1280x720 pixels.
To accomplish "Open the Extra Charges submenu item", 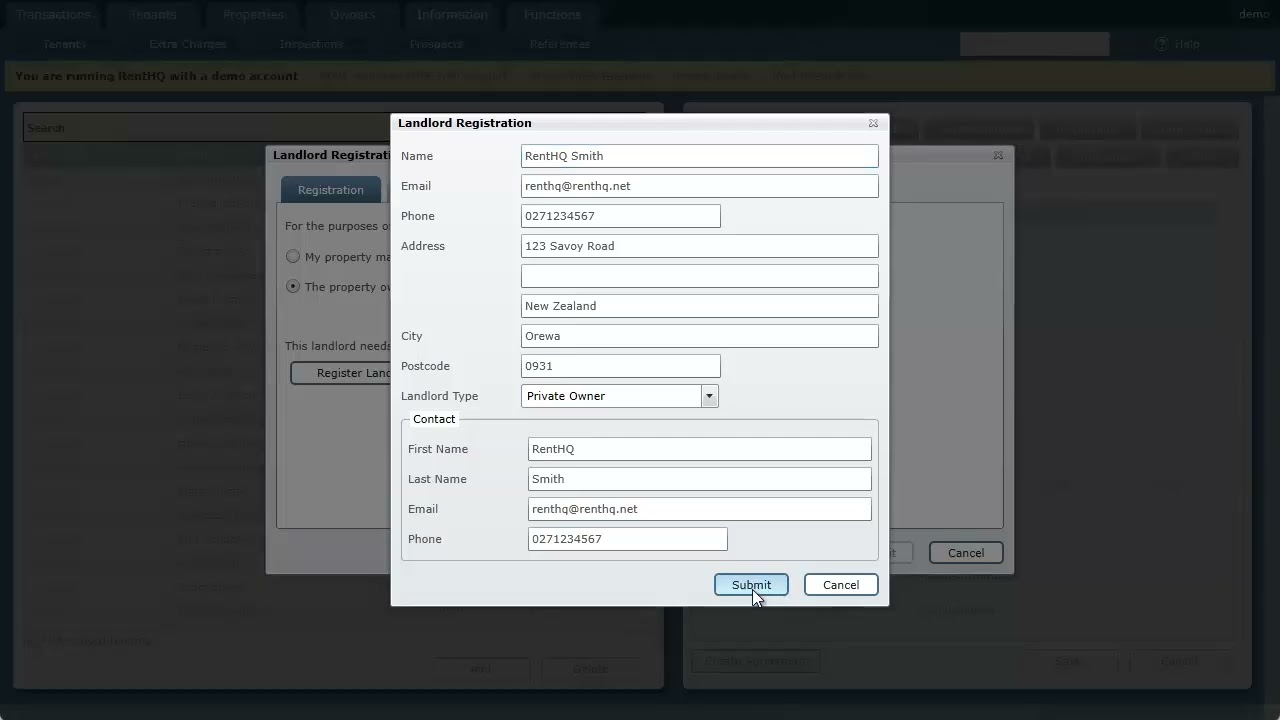I will coord(188,44).
